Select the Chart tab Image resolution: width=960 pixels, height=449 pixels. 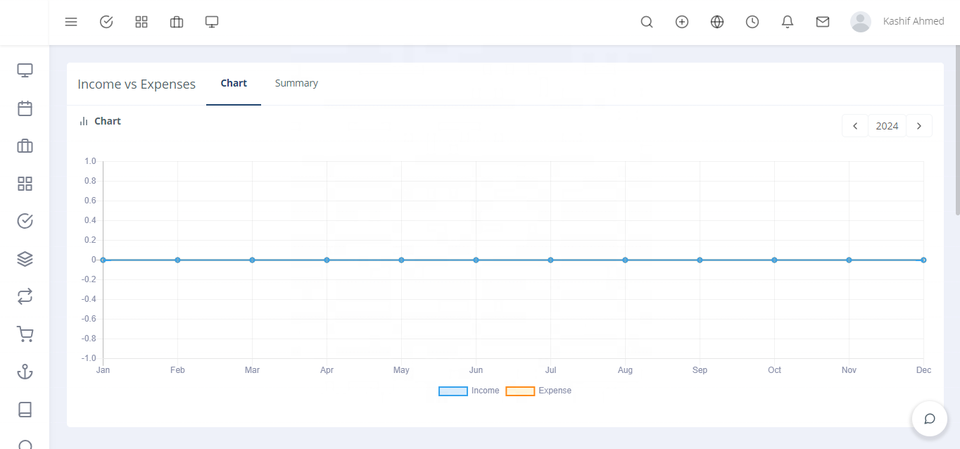click(234, 84)
